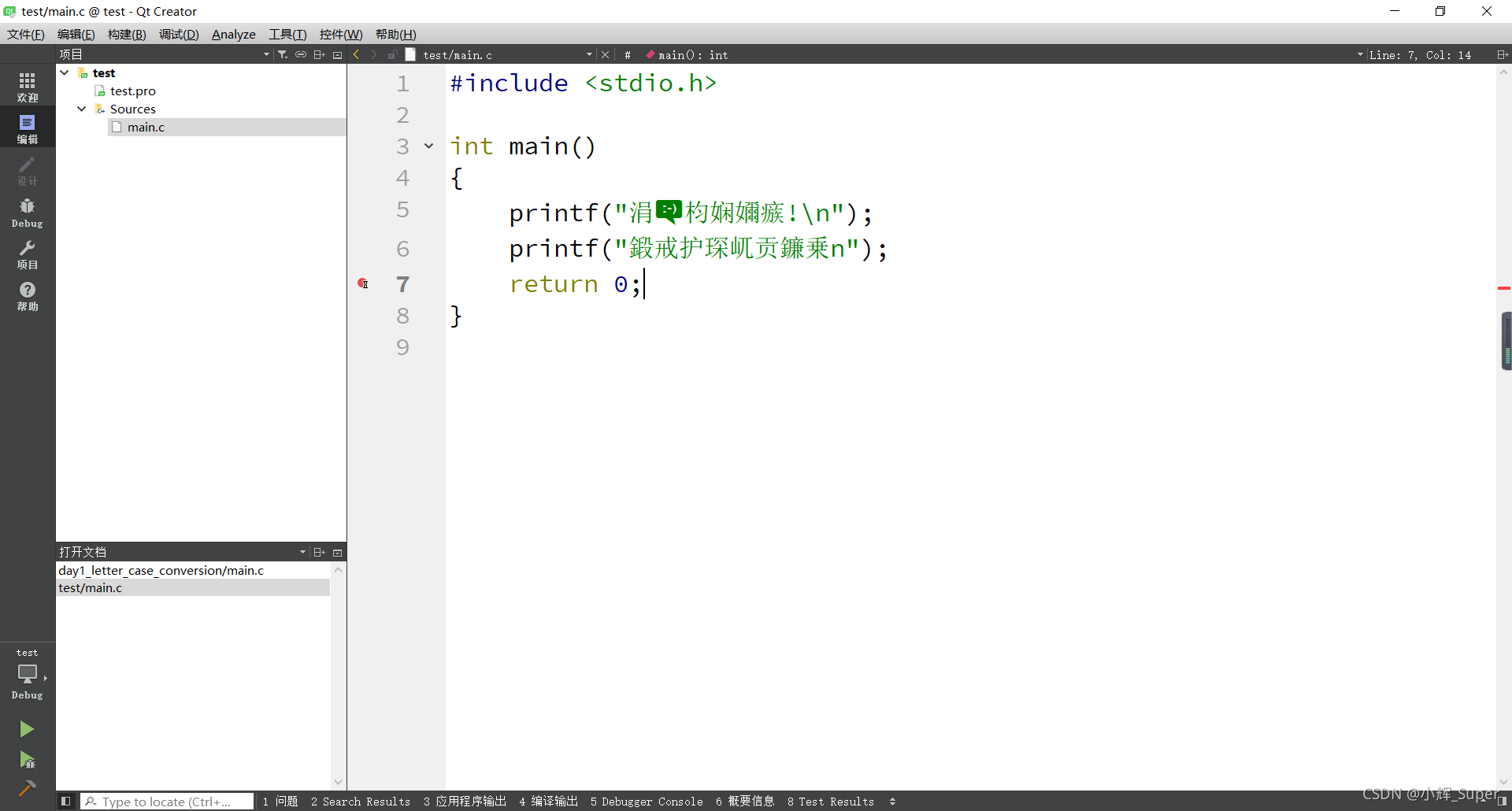Click the # symbol outline button
The image size is (1512, 811).
628,55
